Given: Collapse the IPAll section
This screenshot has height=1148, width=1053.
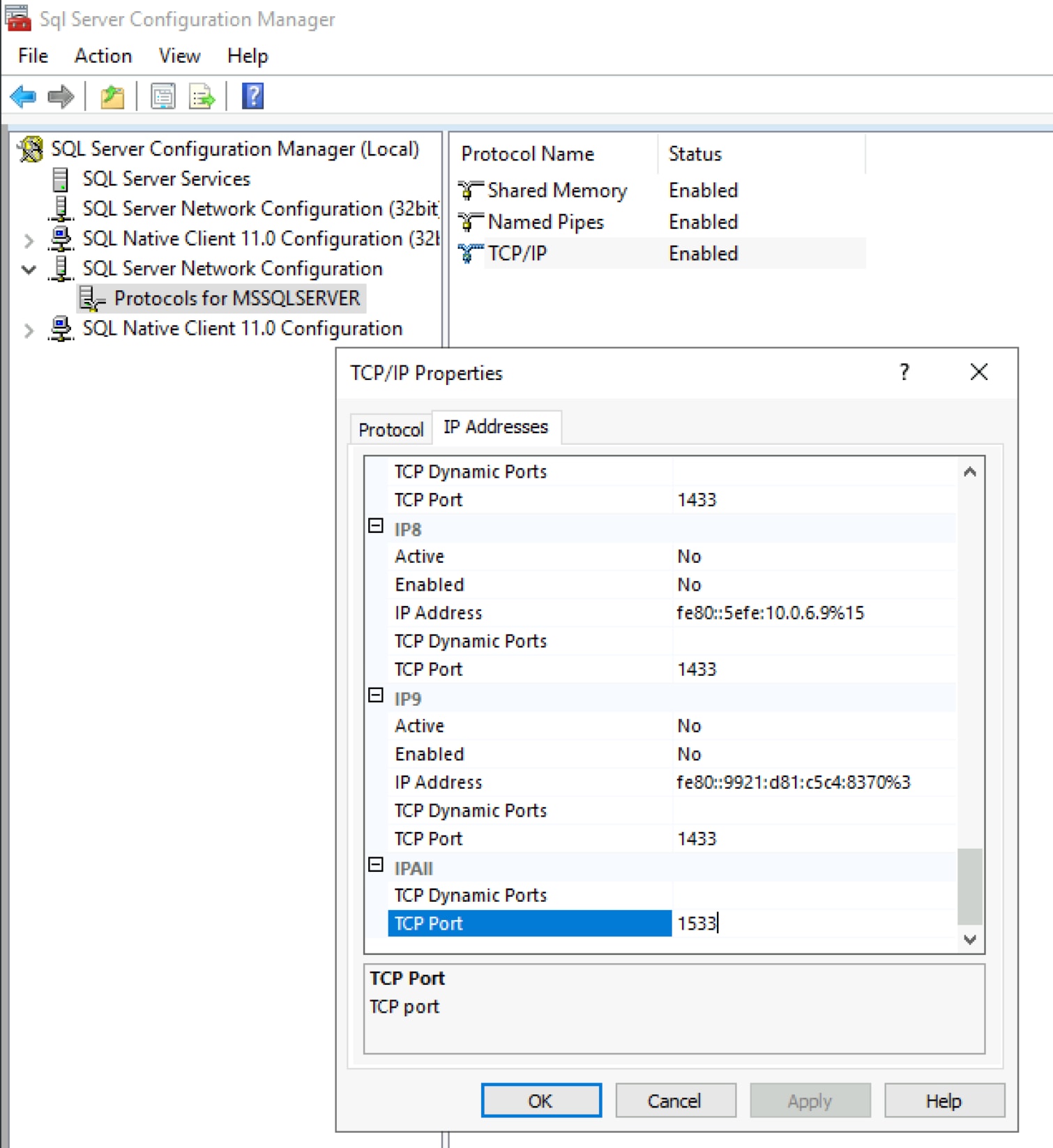Looking at the screenshot, I should point(376,865).
